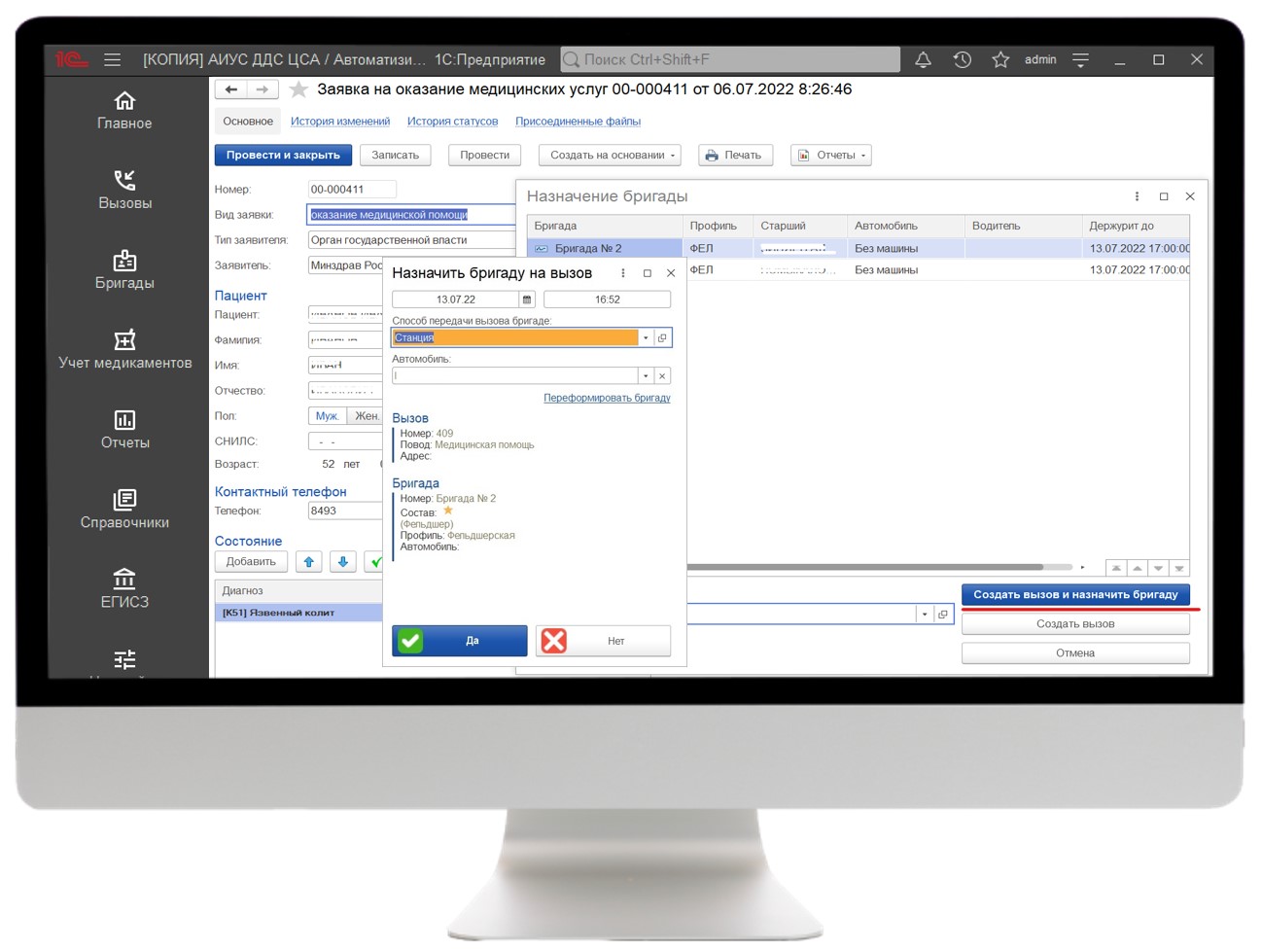Click the time field 16:52
This screenshot has width=1262, height=952.
[607, 300]
